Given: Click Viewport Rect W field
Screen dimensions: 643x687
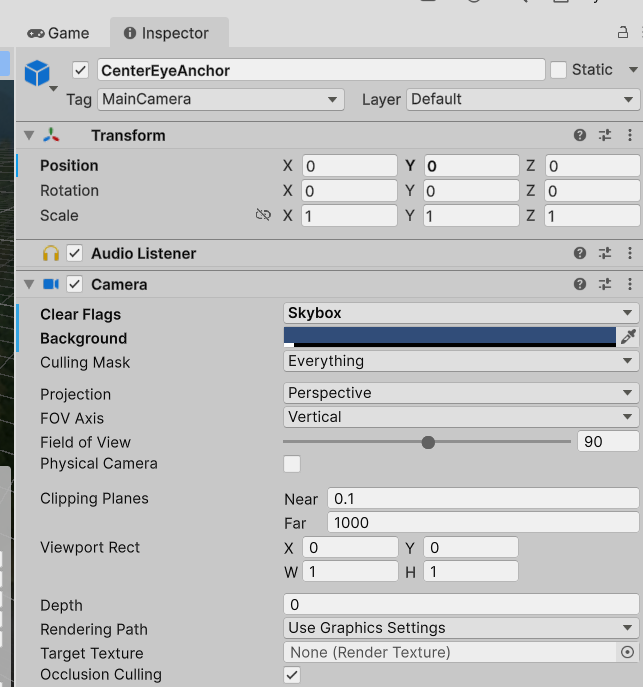Looking at the screenshot, I should 350,572.
